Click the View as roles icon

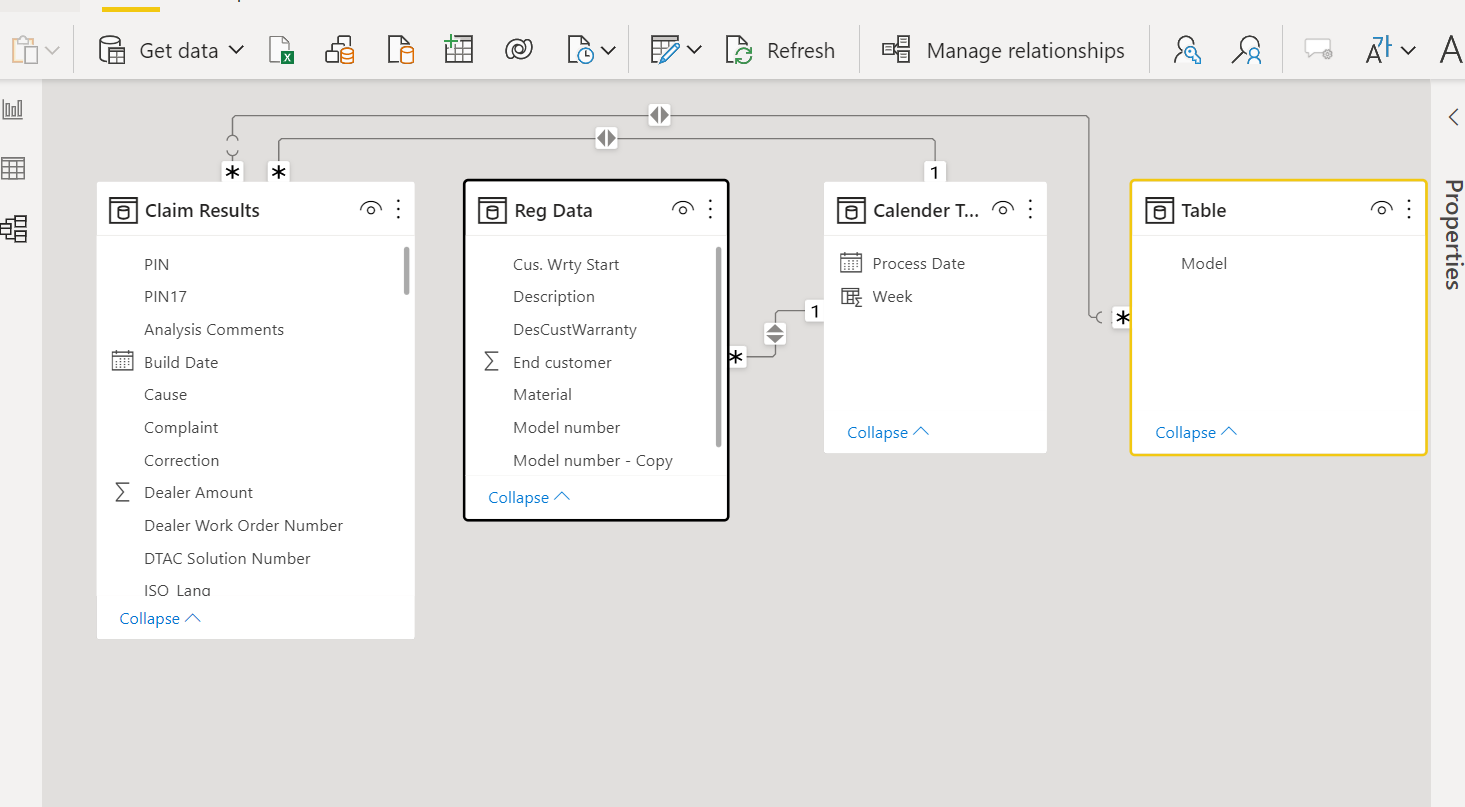click(1247, 50)
